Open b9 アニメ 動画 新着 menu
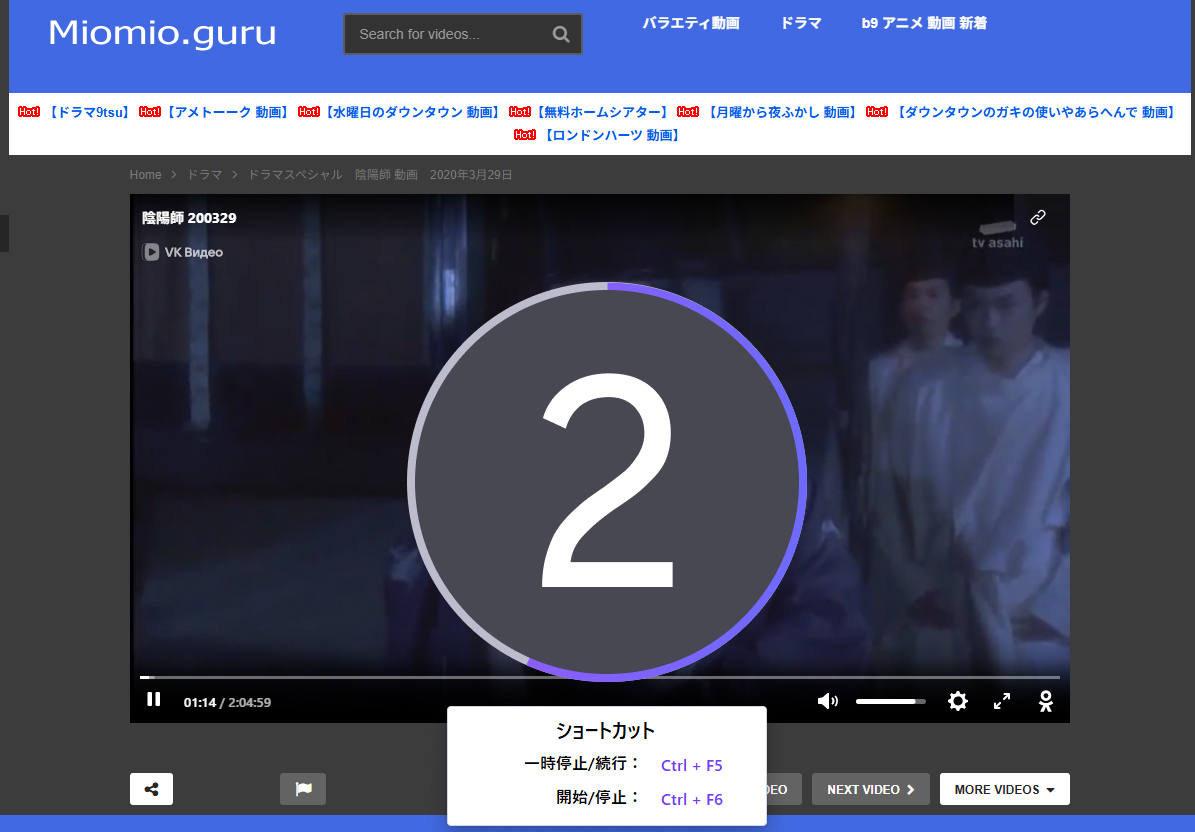This screenshot has width=1195, height=832. [924, 23]
